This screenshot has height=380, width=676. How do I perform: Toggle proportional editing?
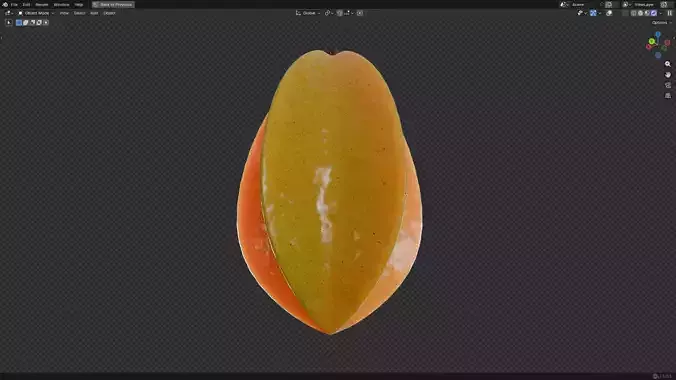pyautogui.click(x=360, y=13)
